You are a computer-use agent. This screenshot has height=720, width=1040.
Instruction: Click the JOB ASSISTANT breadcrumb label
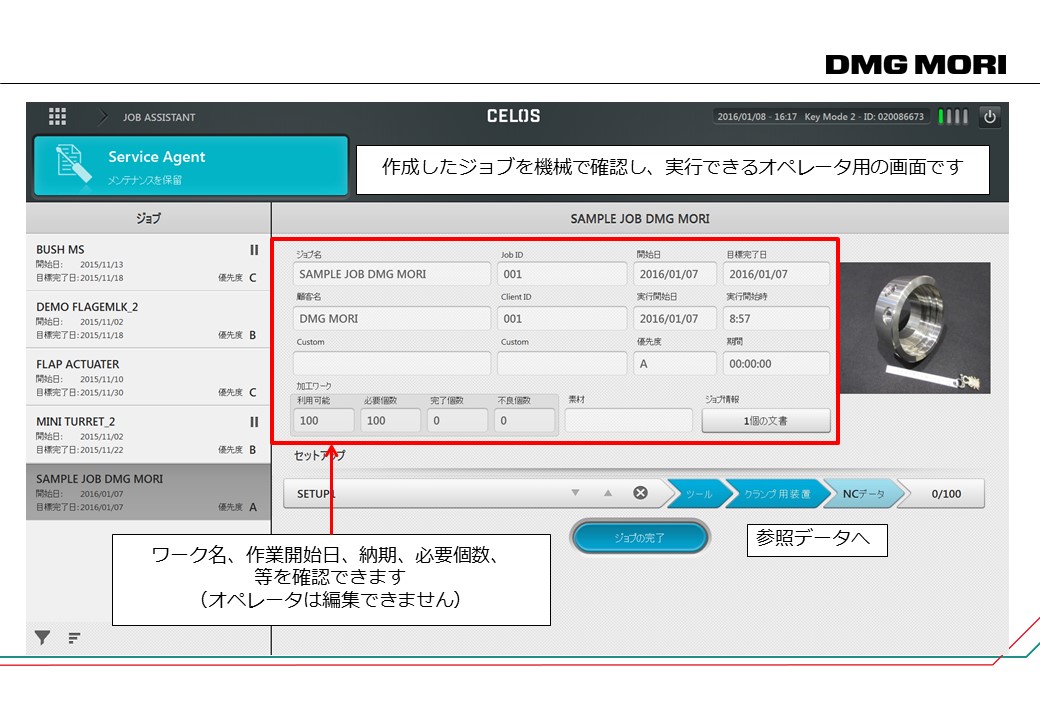coord(159,117)
